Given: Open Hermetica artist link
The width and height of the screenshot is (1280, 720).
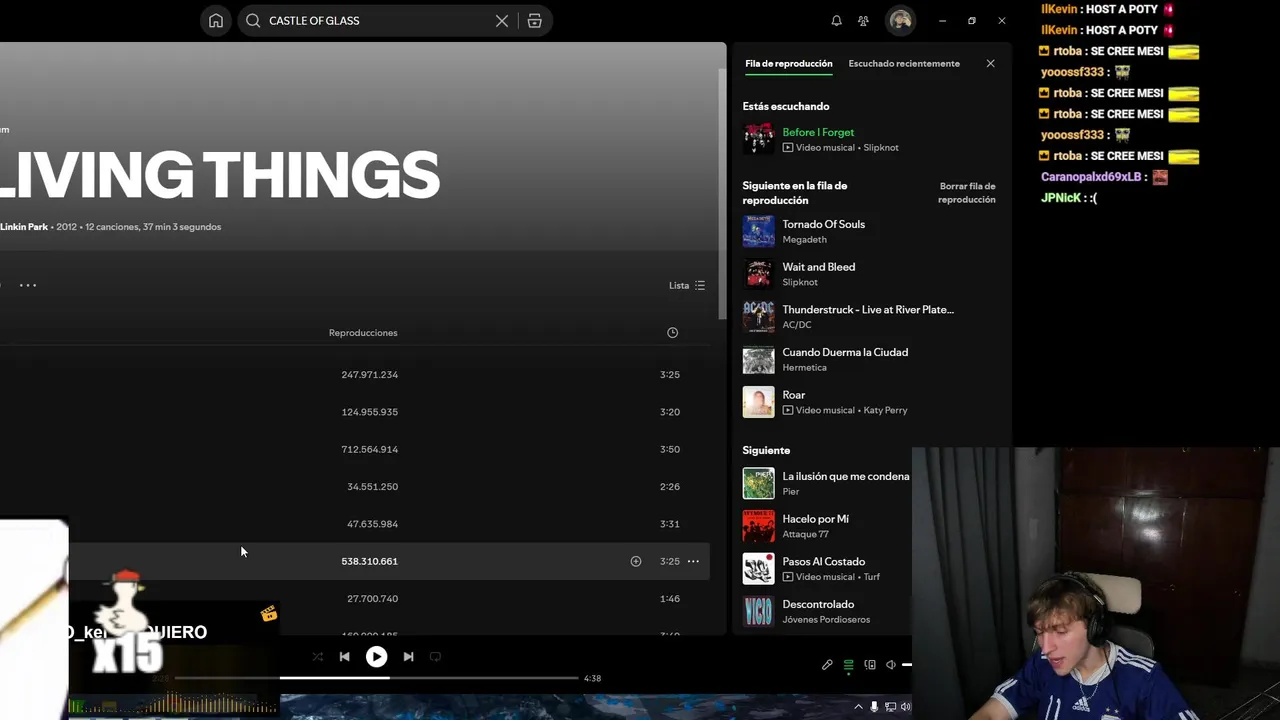Looking at the screenshot, I should coord(804,368).
